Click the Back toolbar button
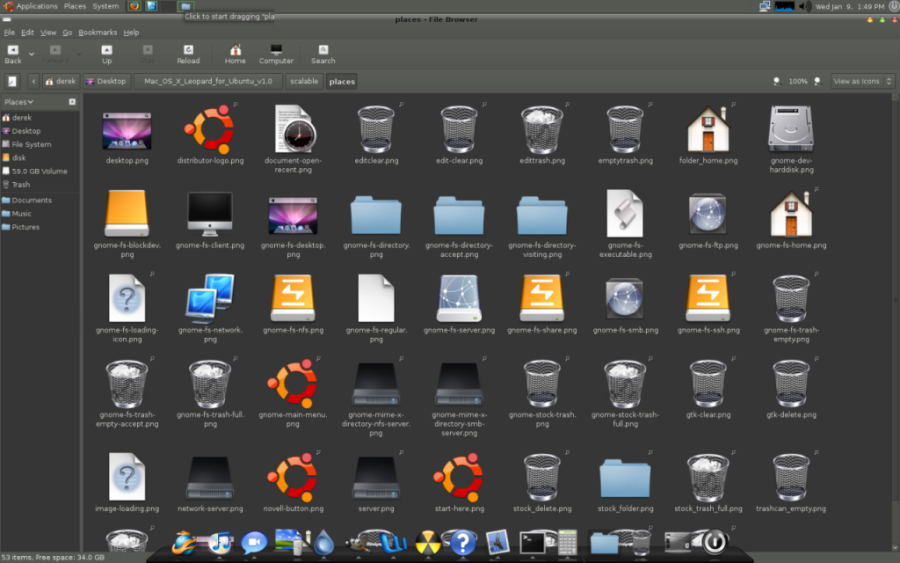Screen dimensions: 900x563 pyautogui.click(x=13, y=55)
